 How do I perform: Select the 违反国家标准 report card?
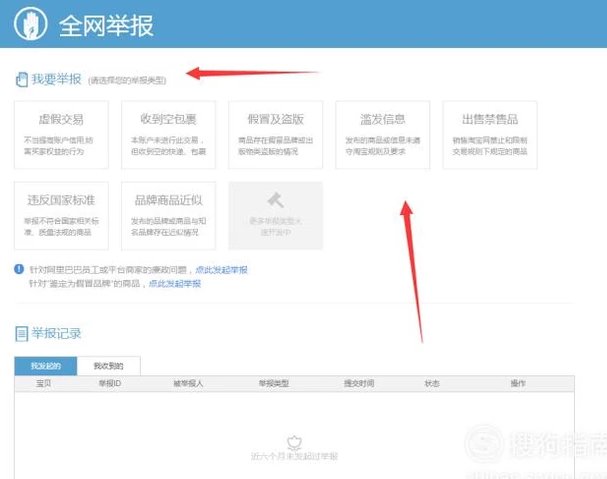[x=61, y=216]
